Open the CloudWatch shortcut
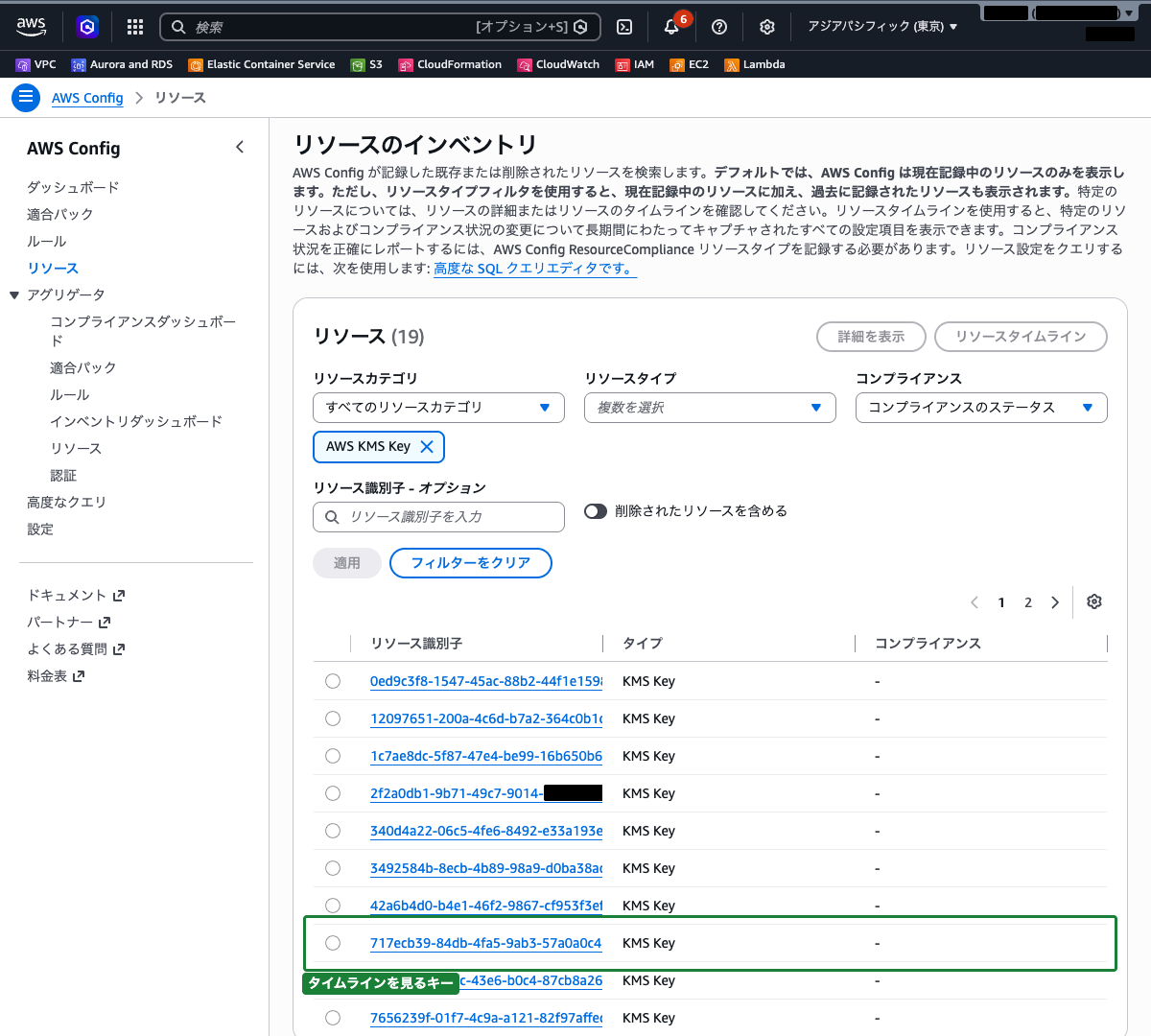 pyautogui.click(x=558, y=64)
